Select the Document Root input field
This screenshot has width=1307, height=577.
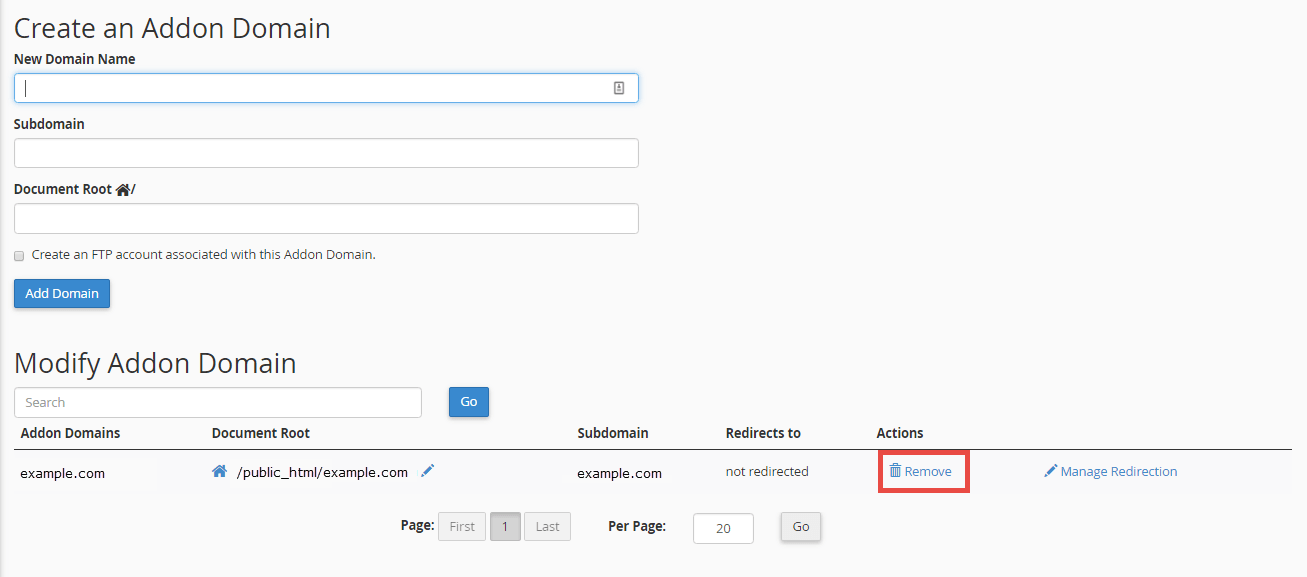326,218
